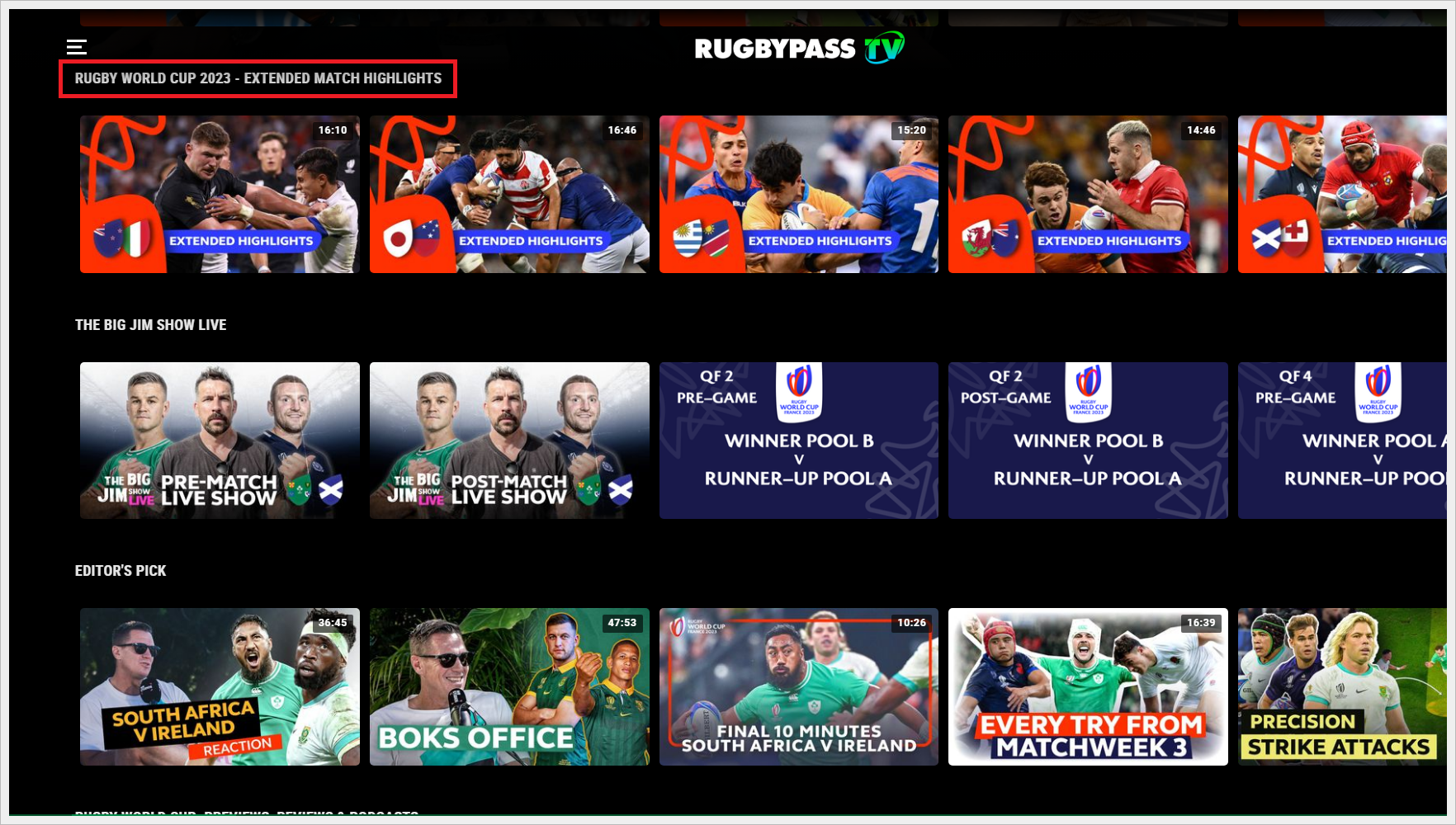This screenshot has height=825, width=1456.
Task: Play South Africa v Ireland Reaction video
Action: [x=220, y=687]
